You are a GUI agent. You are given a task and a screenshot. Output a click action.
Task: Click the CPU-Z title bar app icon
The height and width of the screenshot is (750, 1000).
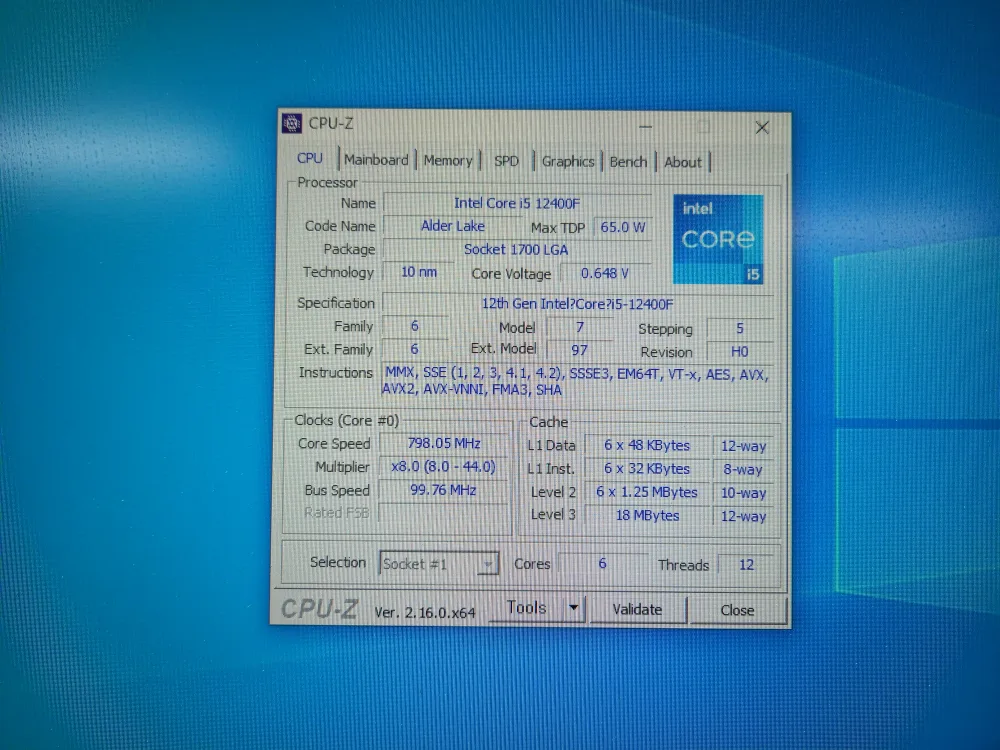[291, 123]
